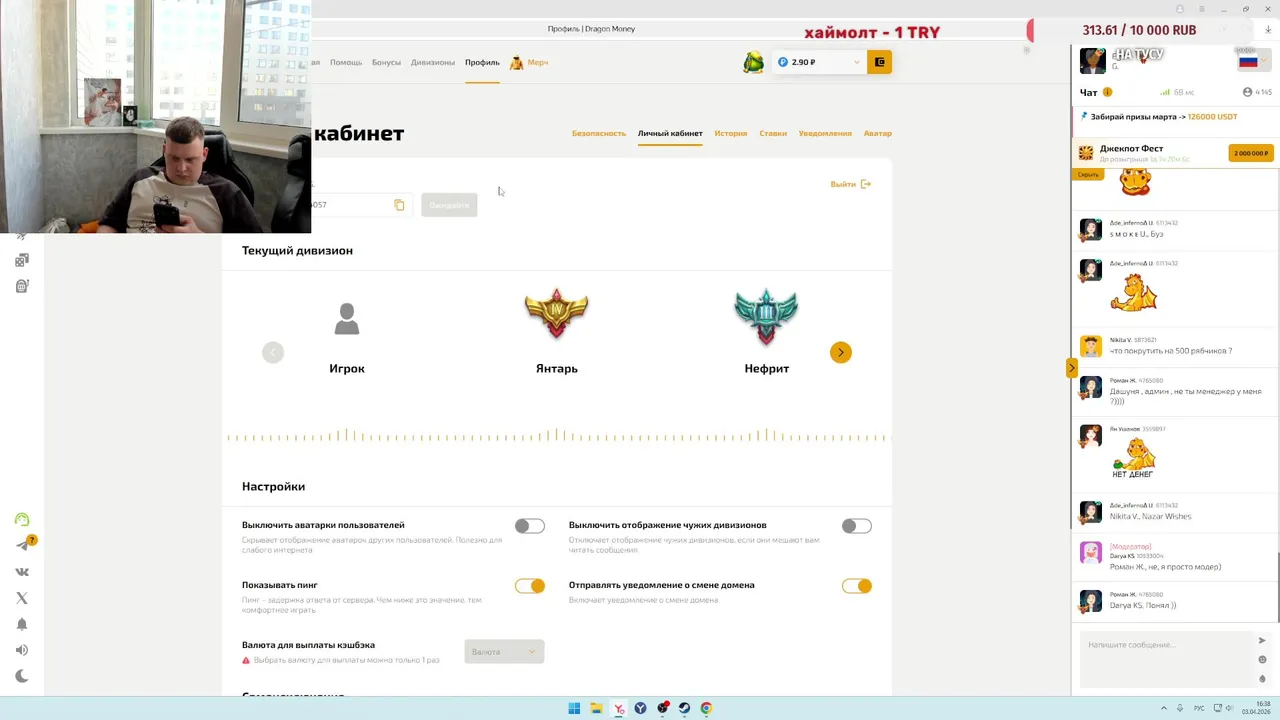Image resolution: width=1280 pixels, height=720 pixels.
Task: Open the VK social icon
Action: tap(22, 572)
